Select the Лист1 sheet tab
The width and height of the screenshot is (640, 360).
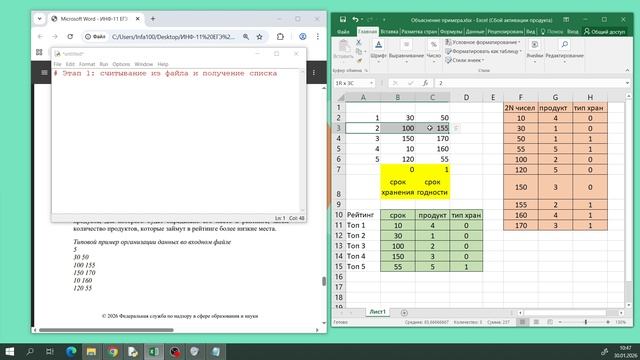(377, 312)
